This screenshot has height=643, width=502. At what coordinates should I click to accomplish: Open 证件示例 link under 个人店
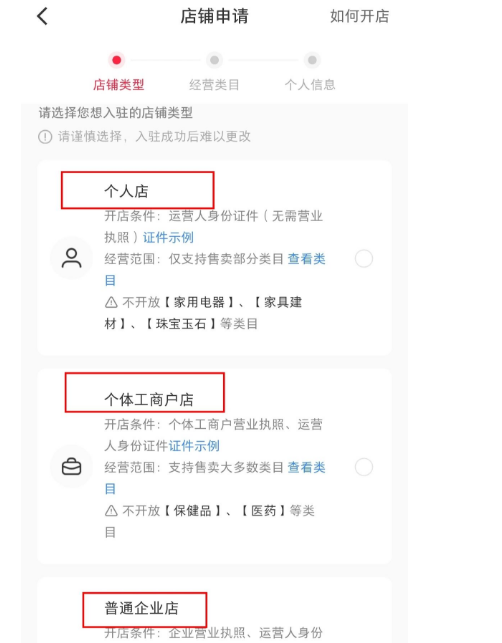pos(168,237)
